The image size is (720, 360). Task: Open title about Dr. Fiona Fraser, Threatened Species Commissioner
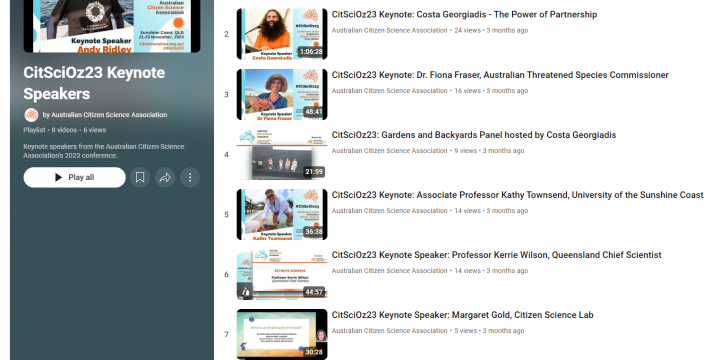click(x=500, y=75)
